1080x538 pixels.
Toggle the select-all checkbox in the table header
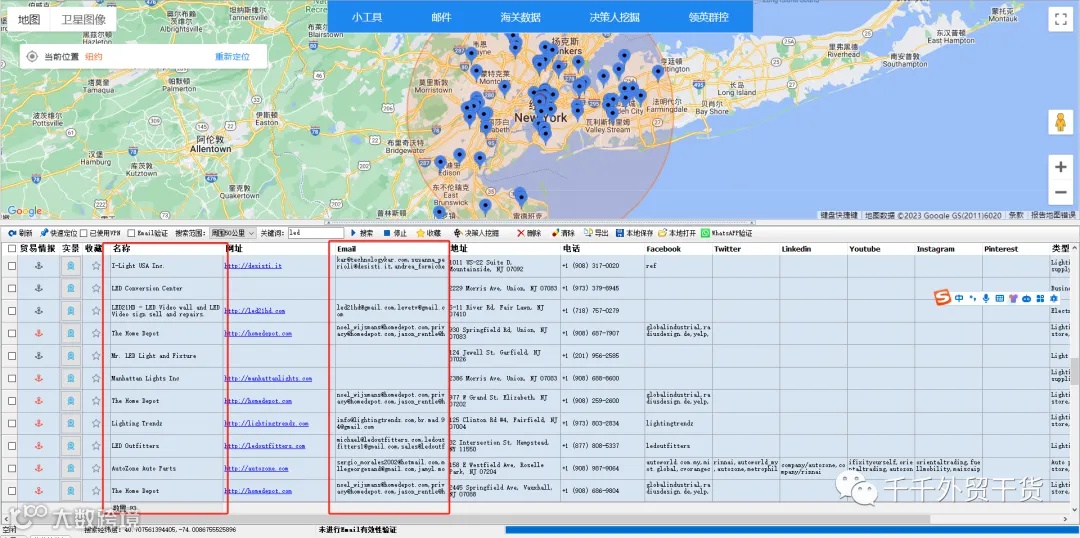tap(12, 249)
